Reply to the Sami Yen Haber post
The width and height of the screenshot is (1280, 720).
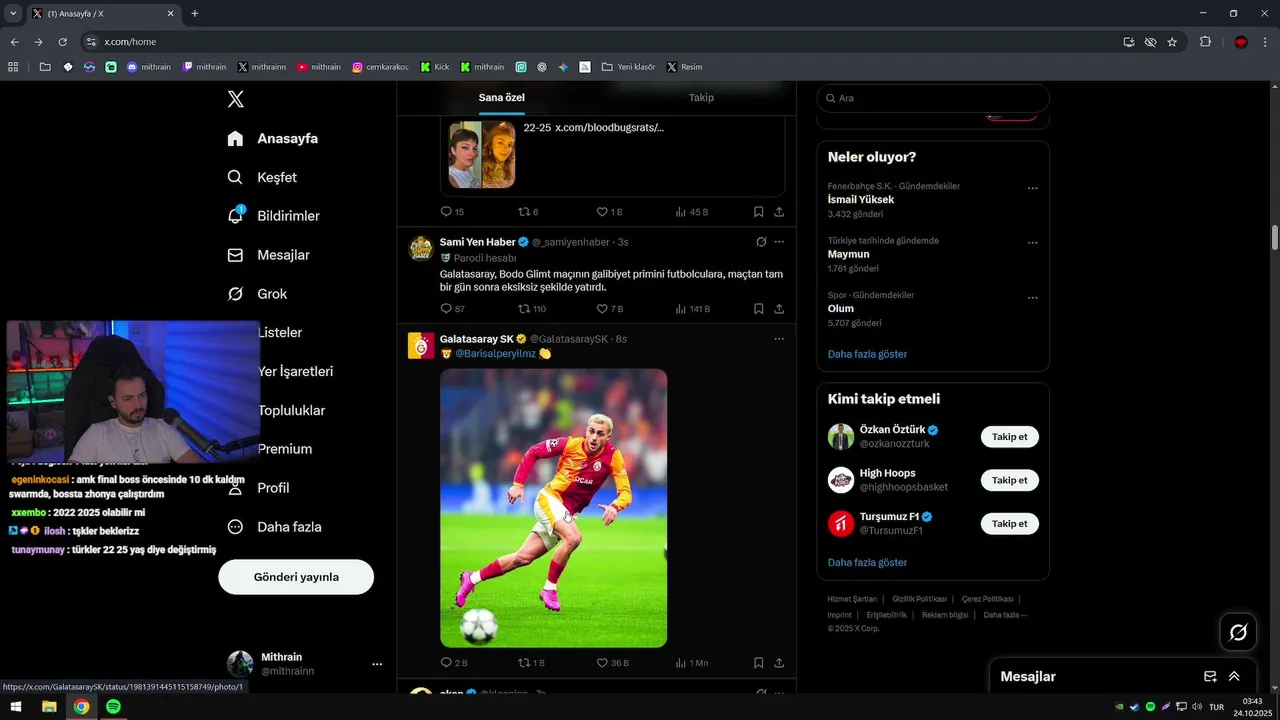452,309
